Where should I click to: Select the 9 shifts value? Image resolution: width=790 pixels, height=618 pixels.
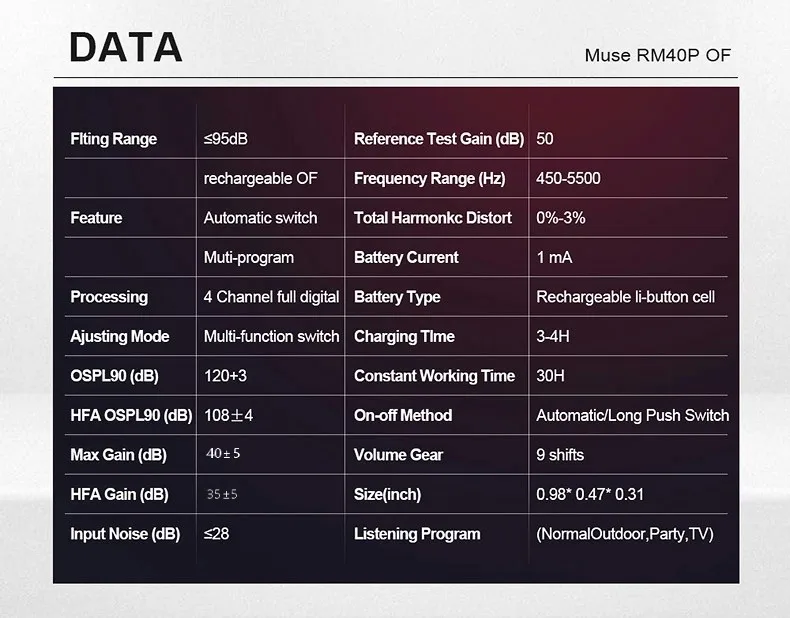(x=560, y=455)
